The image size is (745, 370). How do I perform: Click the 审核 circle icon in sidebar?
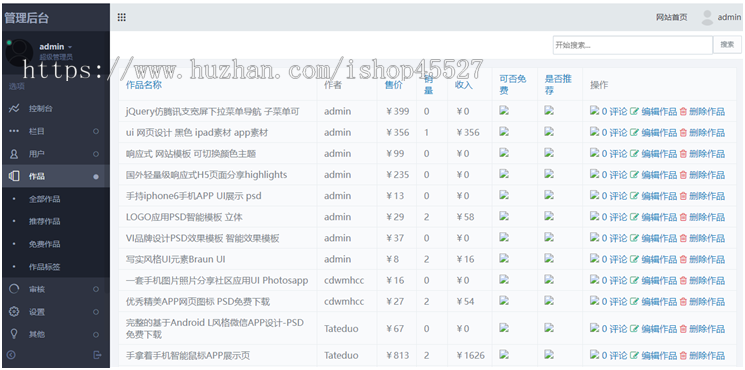14,289
